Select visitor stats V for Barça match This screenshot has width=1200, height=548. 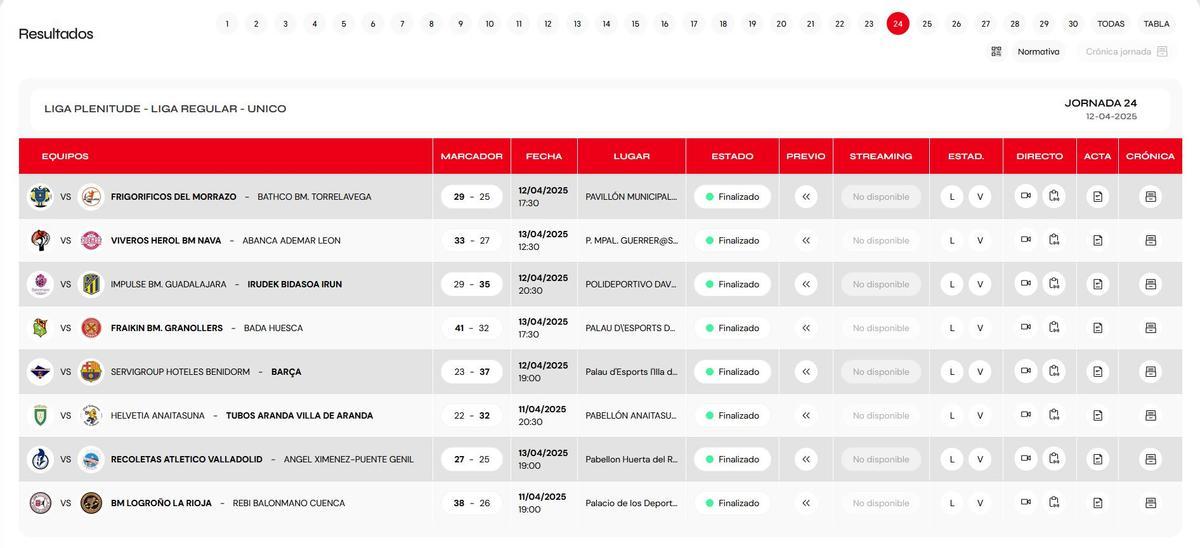[x=980, y=372]
